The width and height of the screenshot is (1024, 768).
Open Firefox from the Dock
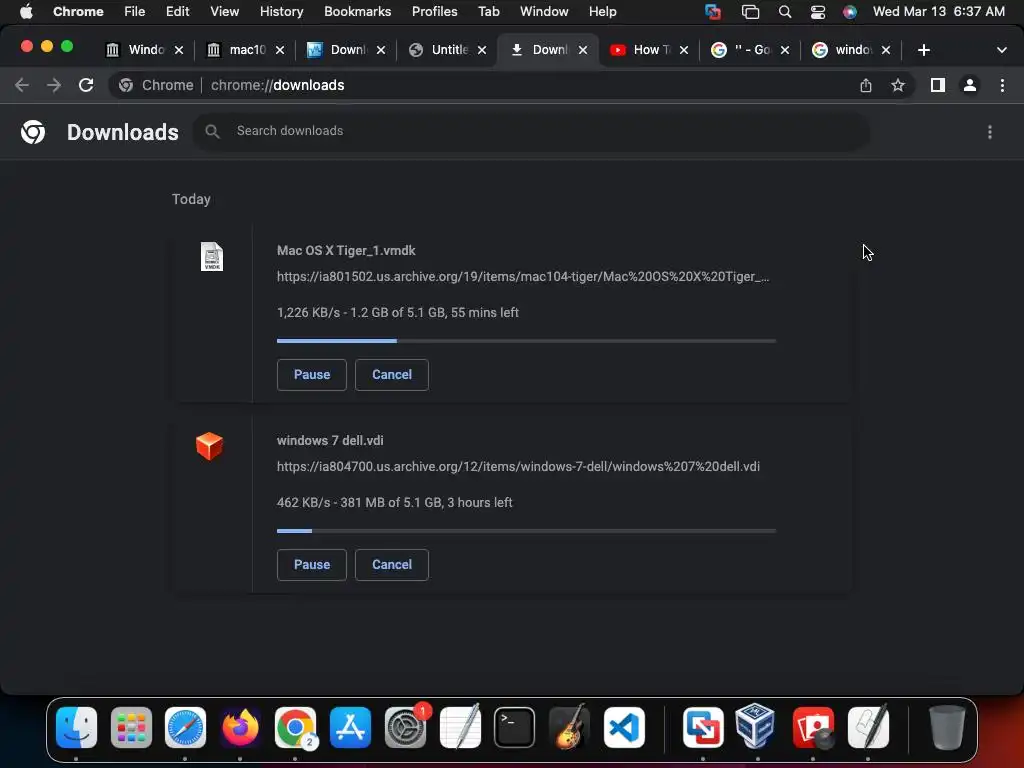tap(240, 728)
